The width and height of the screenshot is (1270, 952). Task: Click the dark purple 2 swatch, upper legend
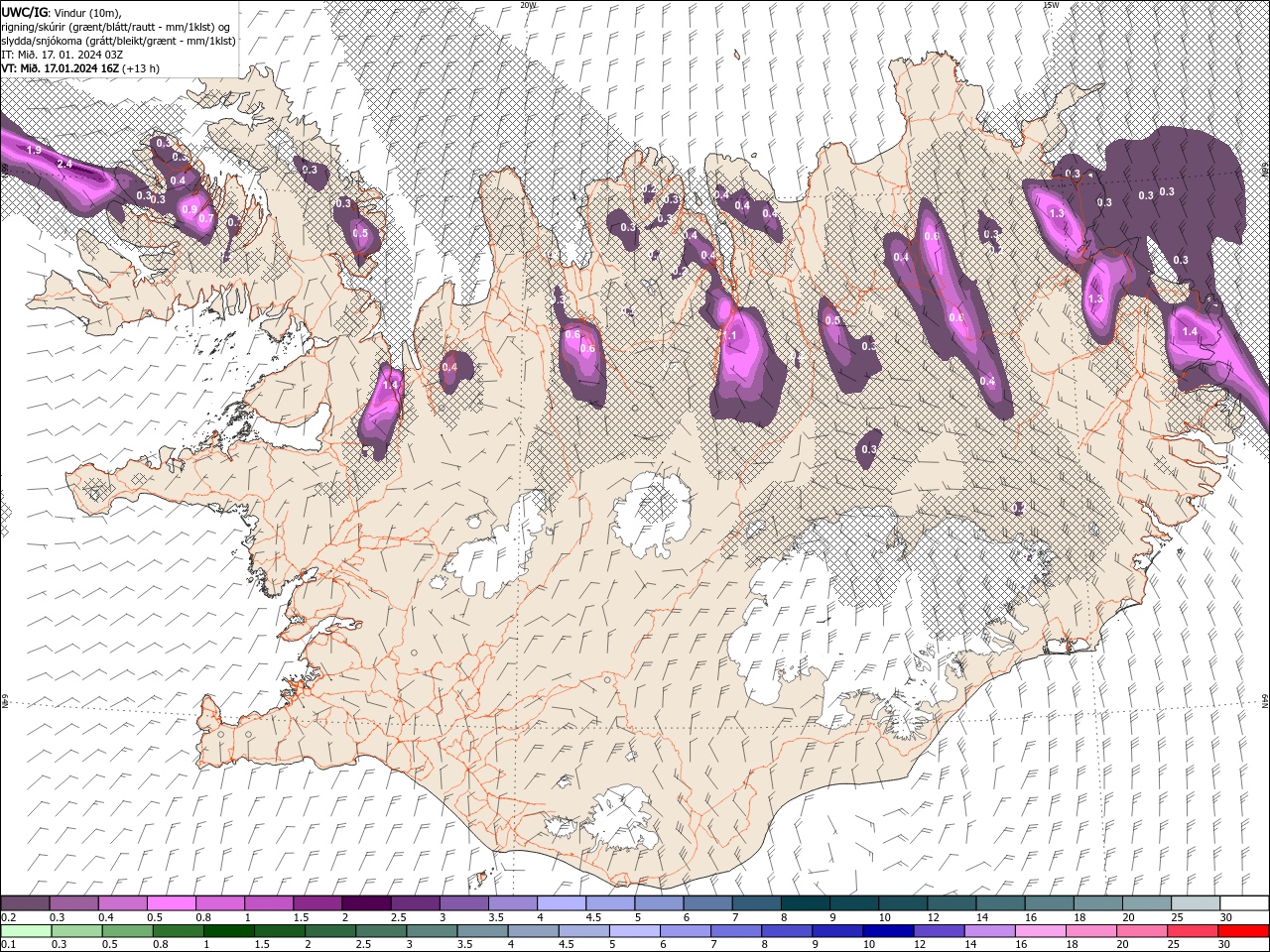(x=366, y=903)
